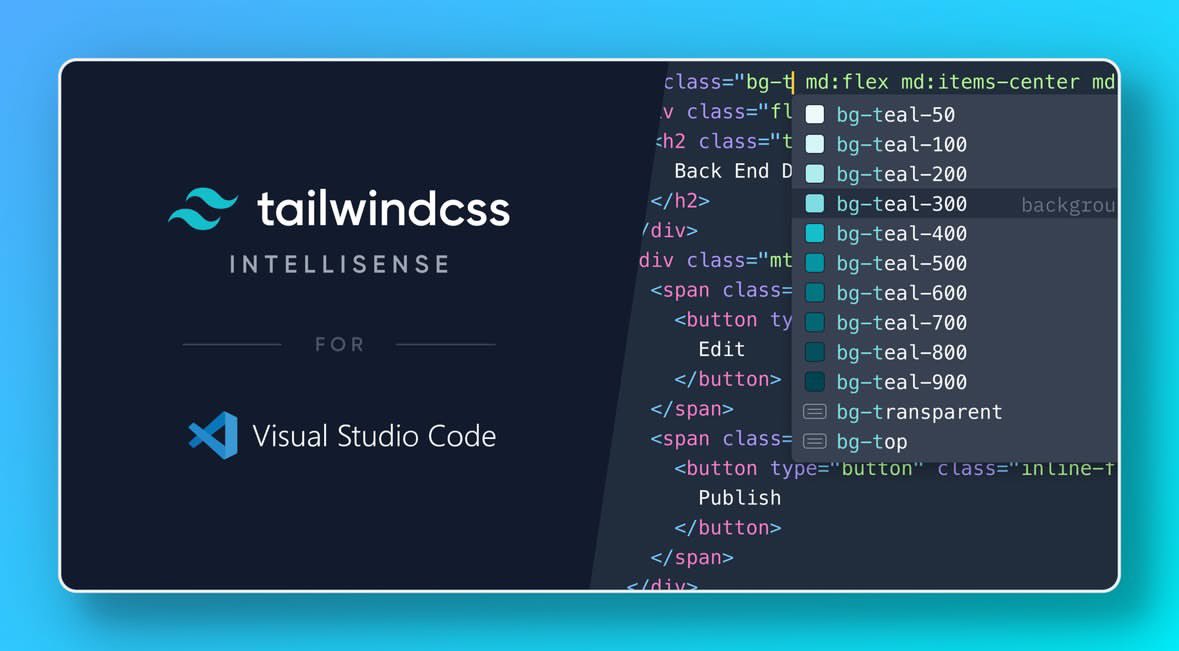Click the bg-teal-700 color swatch
Image resolution: width=1179 pixels, height=651 pixels.
[814, 322]
